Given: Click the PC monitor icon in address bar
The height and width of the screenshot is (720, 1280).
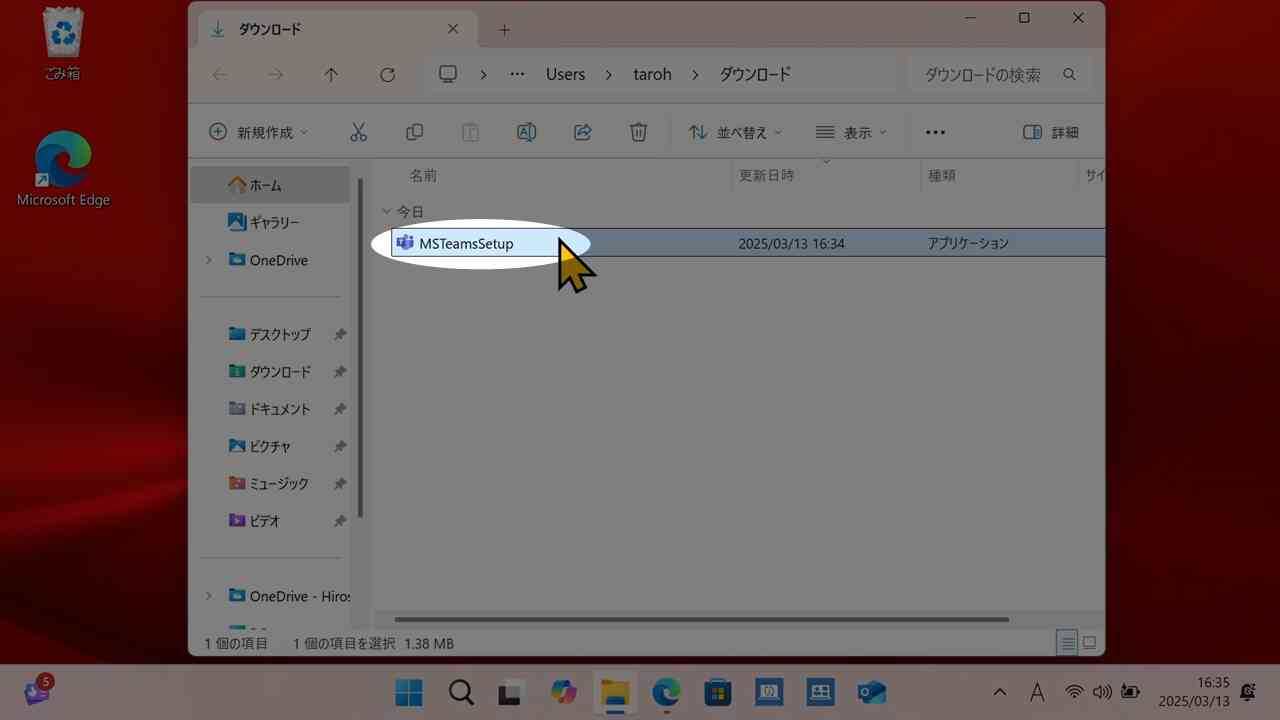Looking at the screenshot, I should click(448, 74).
